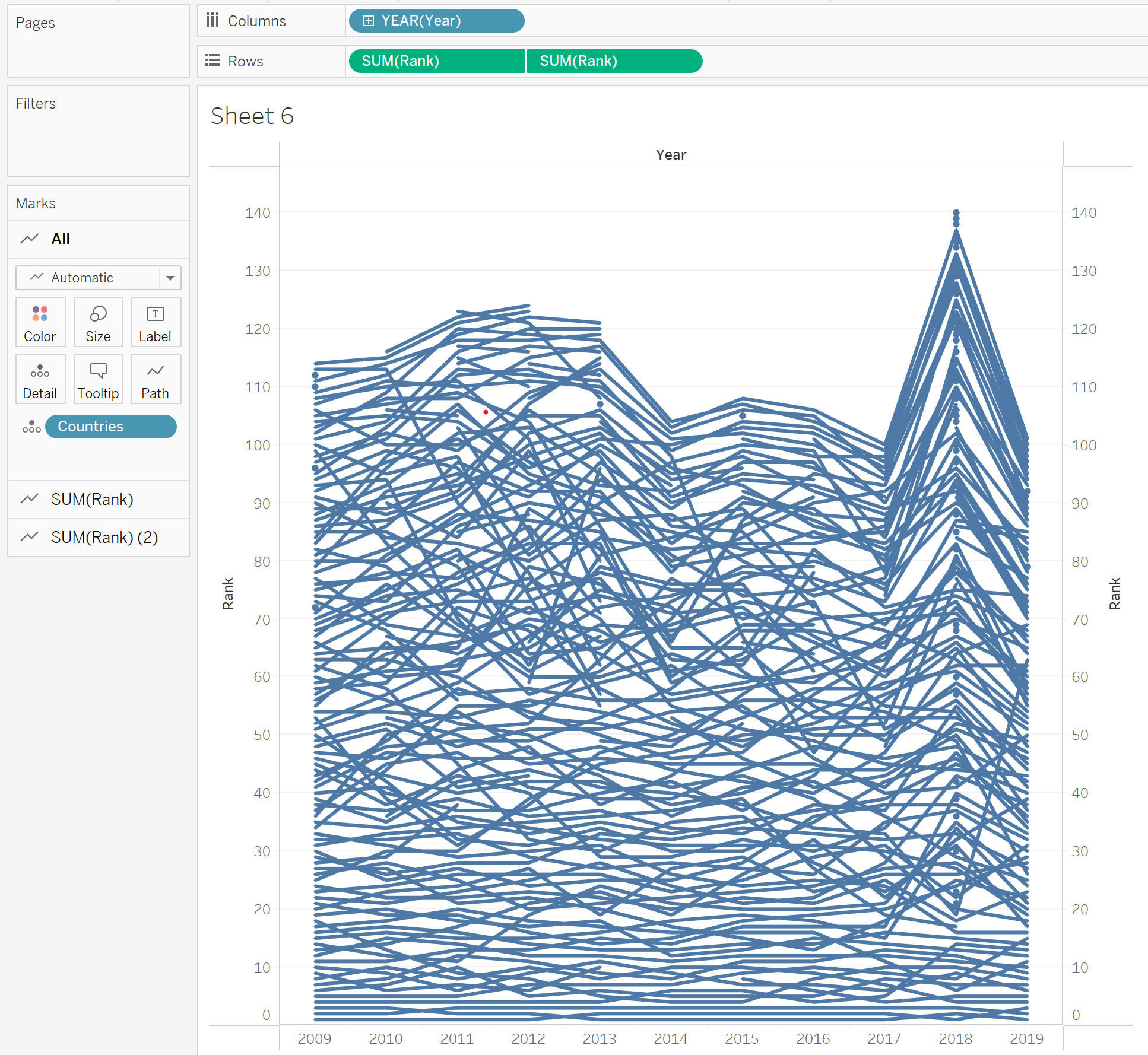Click the detail icon beside Countries pill

tap(31, 427)
